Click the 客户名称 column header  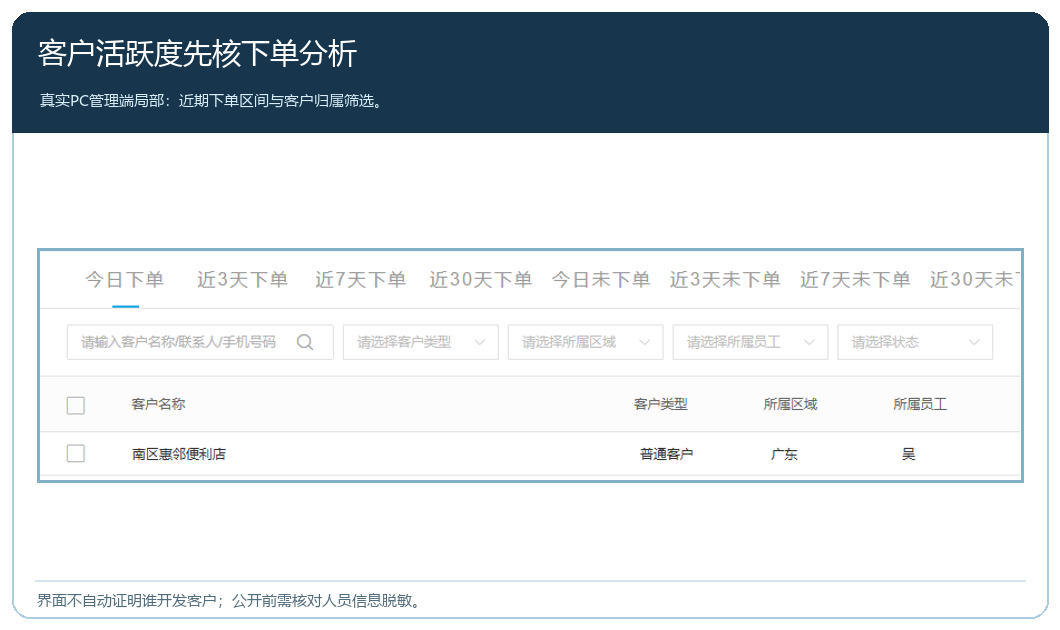[x=158, y=404]
